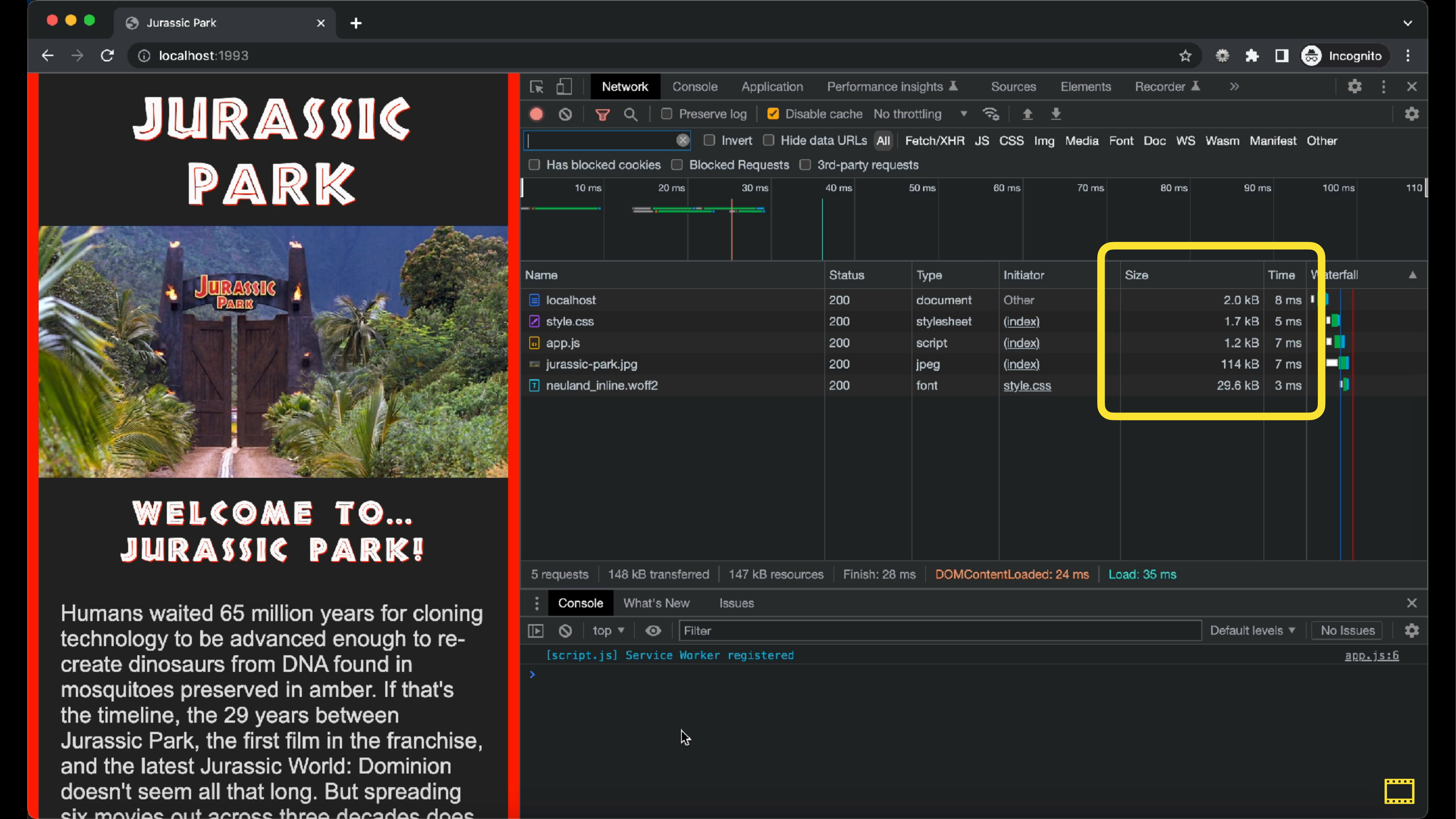Open network conditions wifi icon
The height and width of the screenshot is (819, 1456).
(991, 114)
